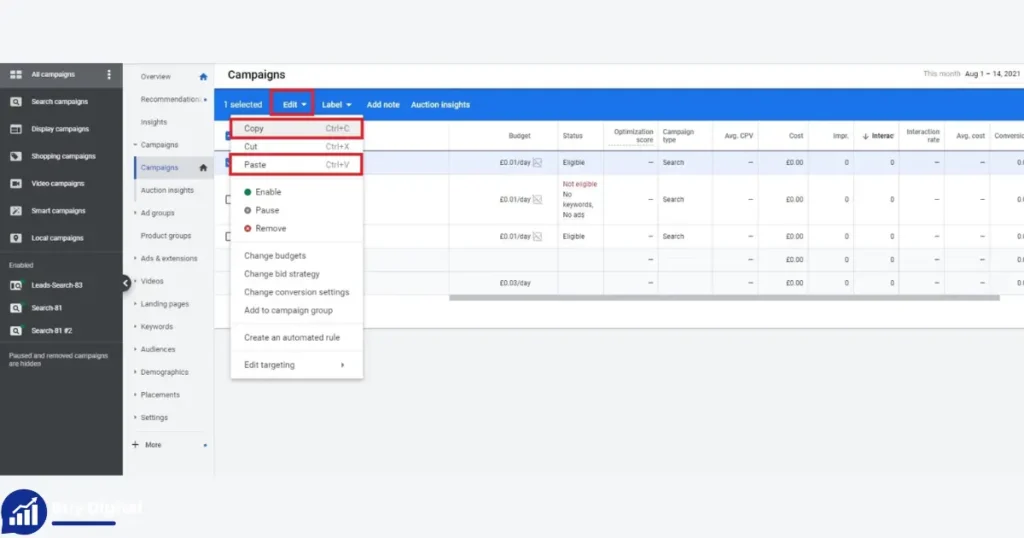The height and width of the screenshot is (538, 1024).
Task: Sort by Budget column header
Action: (520, 136)
